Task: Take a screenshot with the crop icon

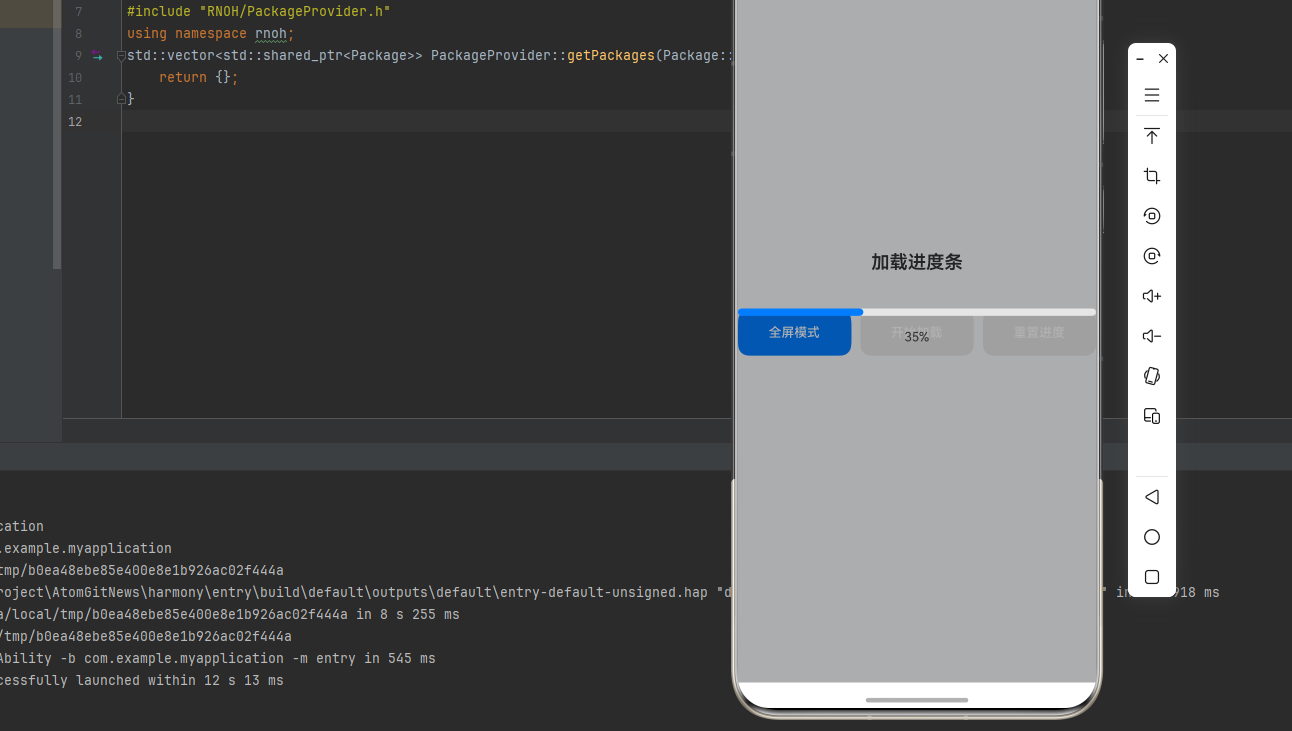Action: pos(1152,176)
